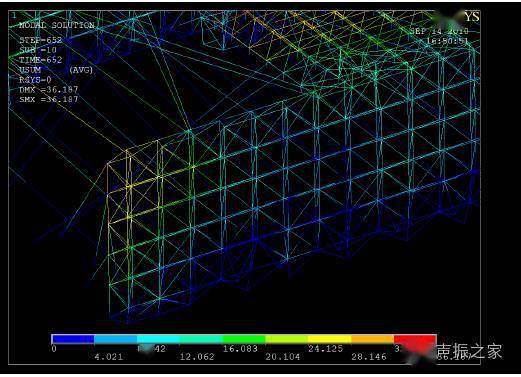
Task: Click the SMX =36.187 value
Action: coord(49,99)
